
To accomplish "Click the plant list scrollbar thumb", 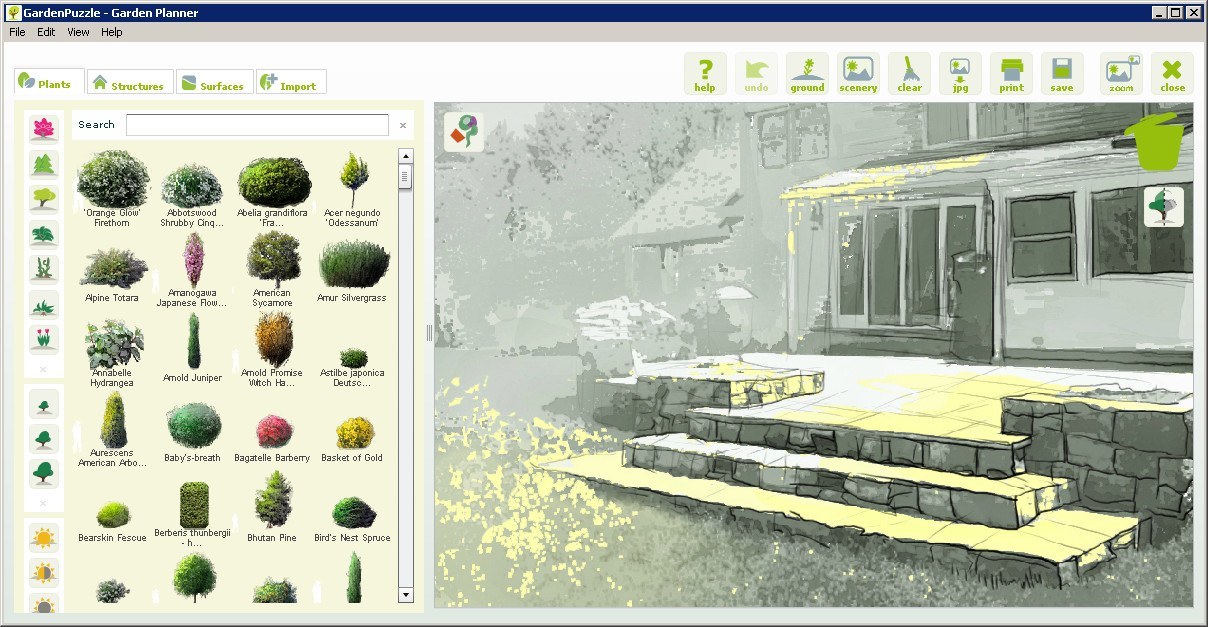I will pos(406,176).
